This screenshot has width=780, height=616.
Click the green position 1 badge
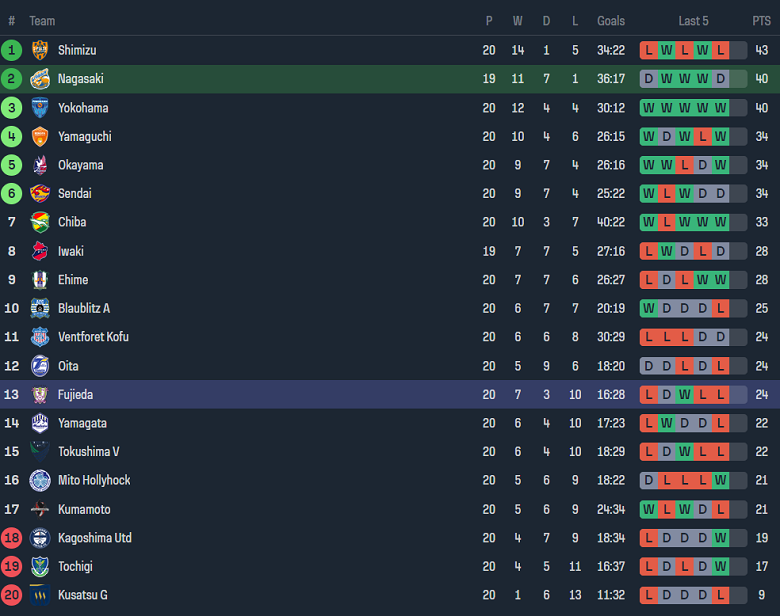[x=12, y=50]
